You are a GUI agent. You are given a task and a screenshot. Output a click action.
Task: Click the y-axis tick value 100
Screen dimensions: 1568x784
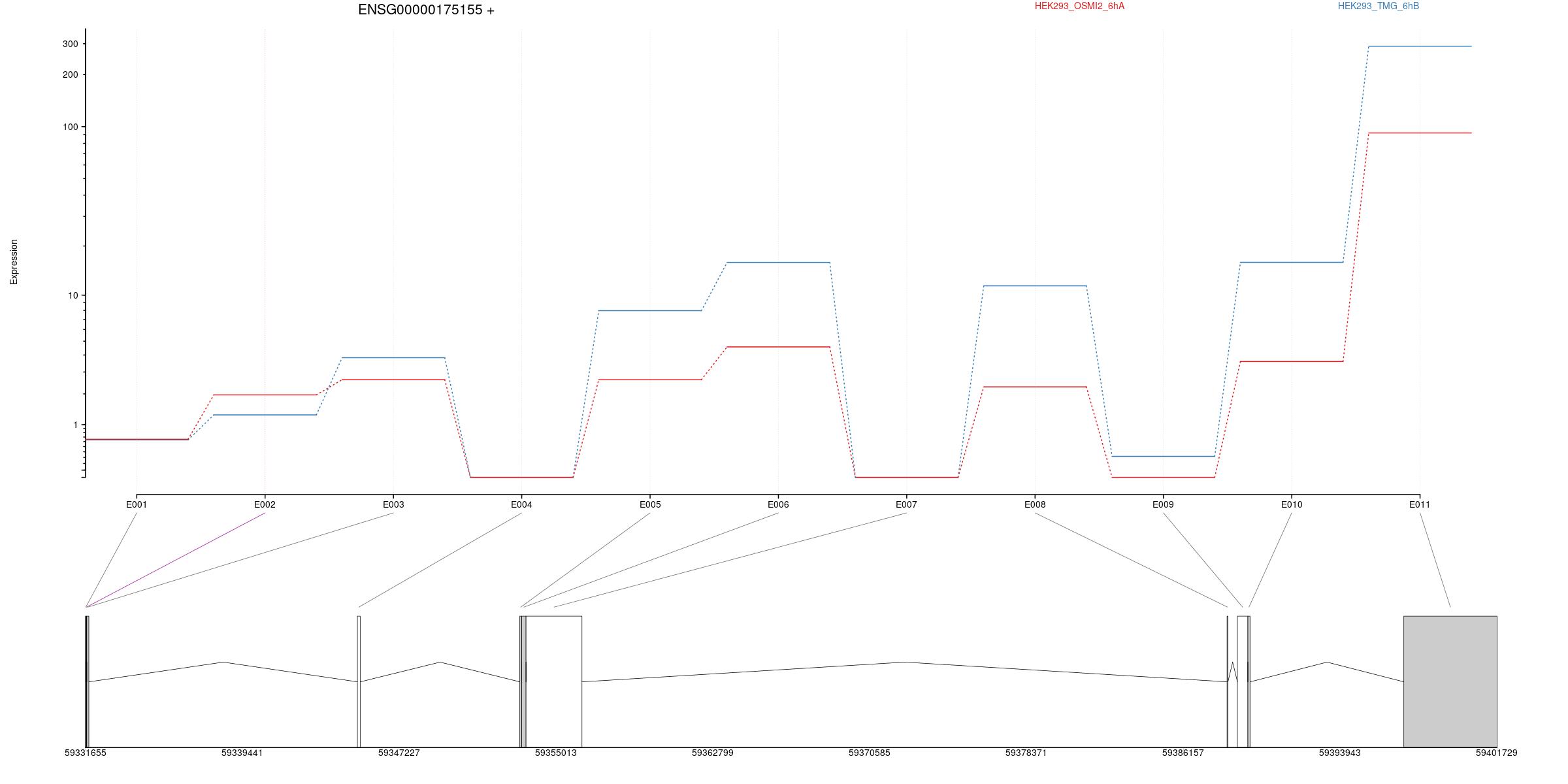pos(70,127)
